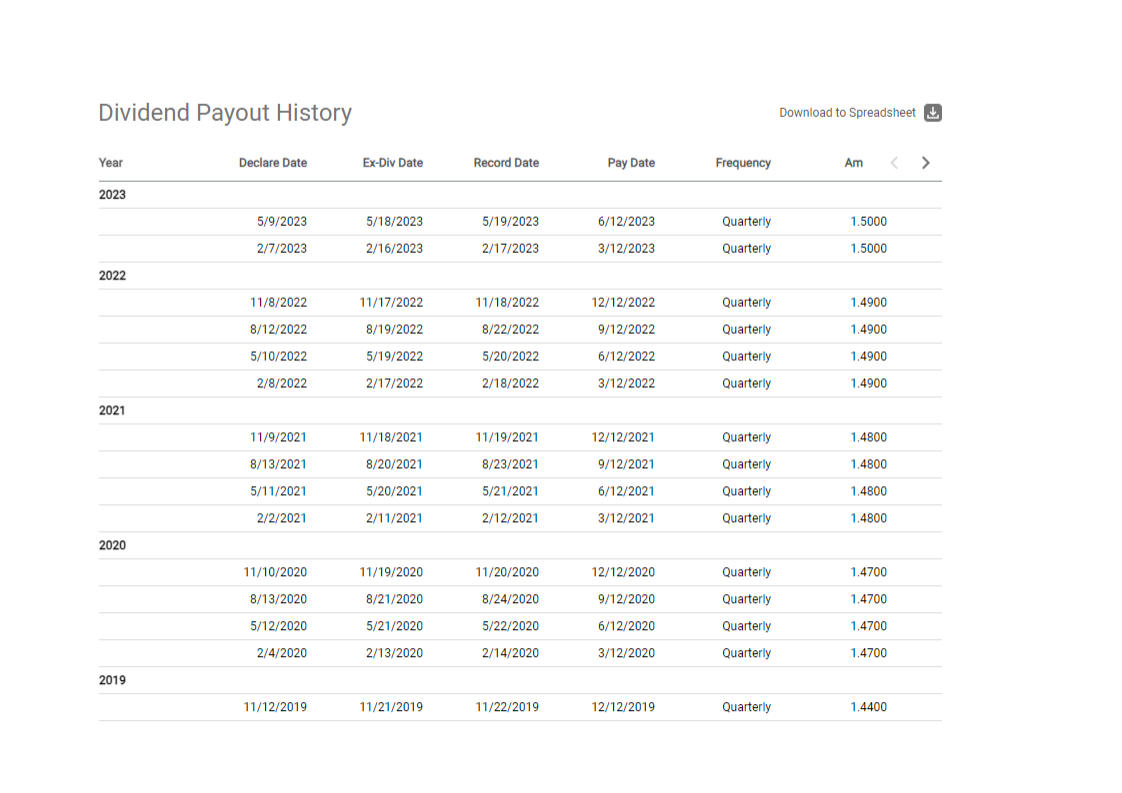Click pay date 6/12/2020
1122x793 pixels.
(x=626, y=626)
